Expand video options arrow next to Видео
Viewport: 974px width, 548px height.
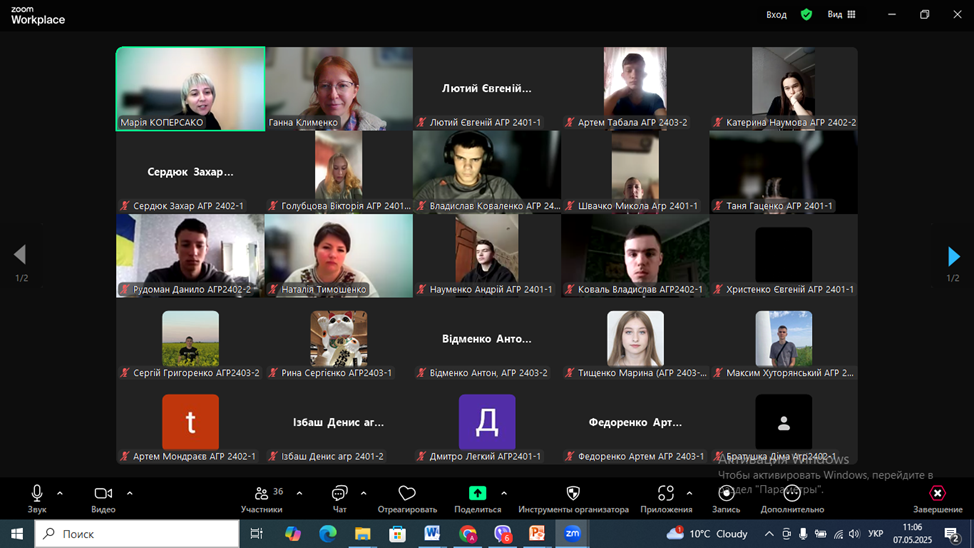point(129,494)
